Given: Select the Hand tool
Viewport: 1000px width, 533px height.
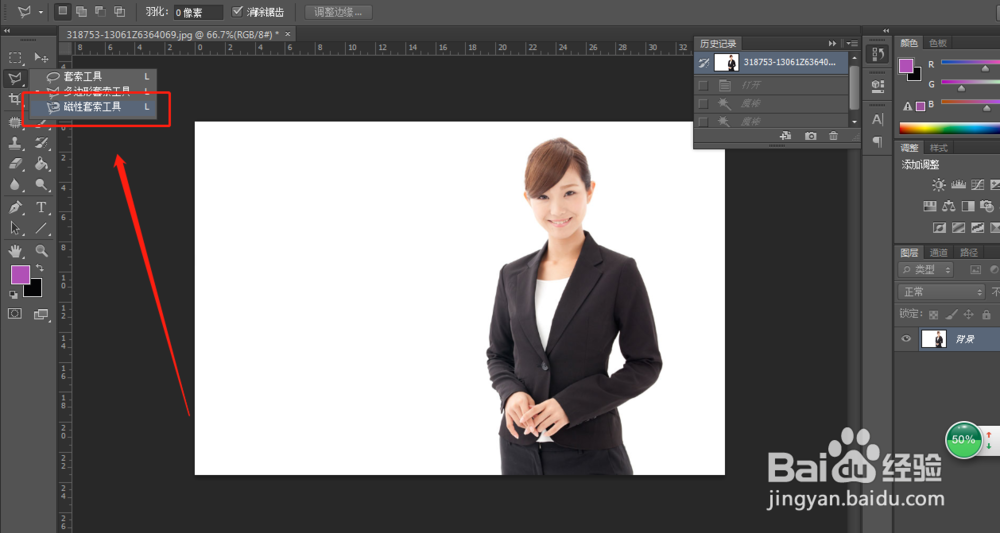Looking at the screenshot, I should point(15,251).
